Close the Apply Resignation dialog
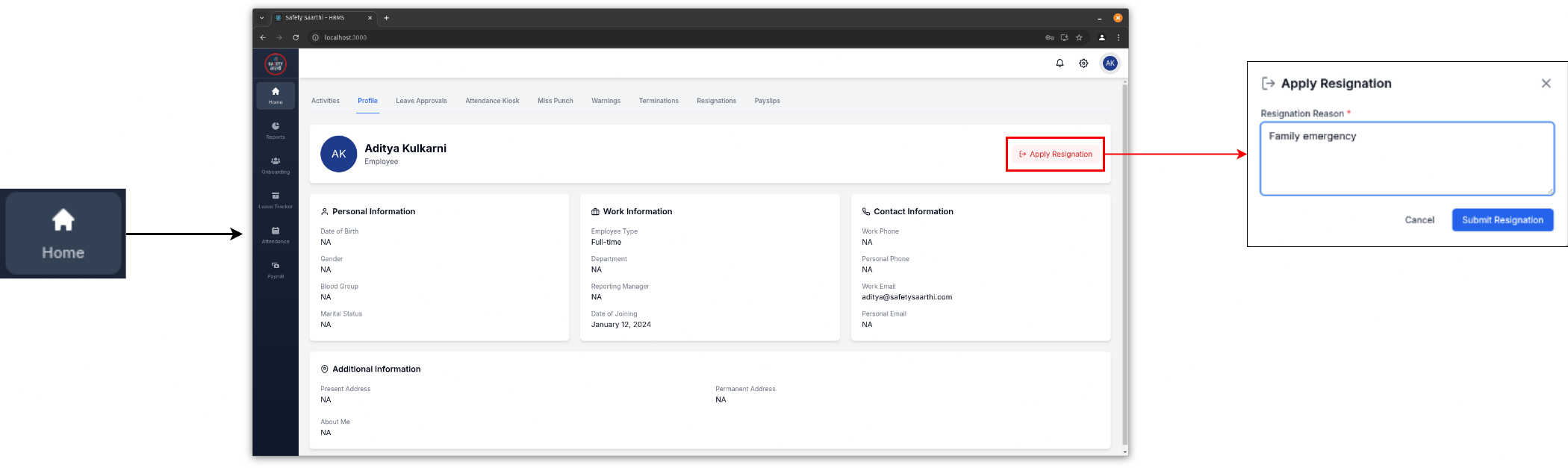Viewport: 1568px width, 468px height. 1546,84
